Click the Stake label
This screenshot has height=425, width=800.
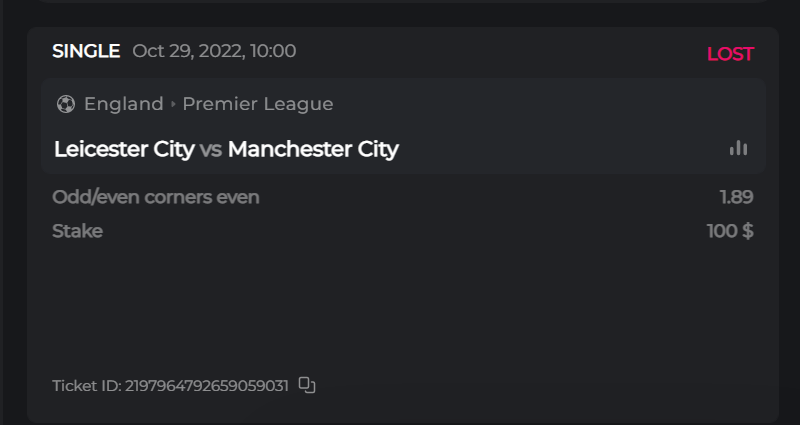77,232
